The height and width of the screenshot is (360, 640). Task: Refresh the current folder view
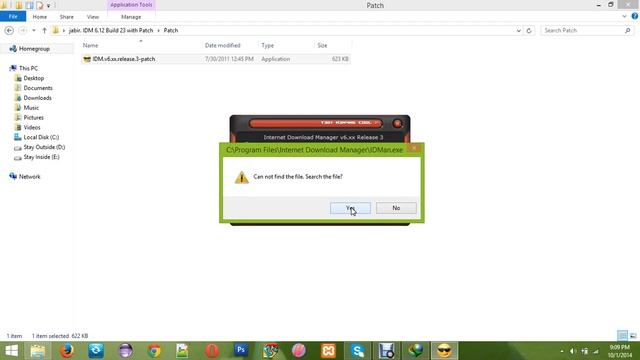point(529,31)
